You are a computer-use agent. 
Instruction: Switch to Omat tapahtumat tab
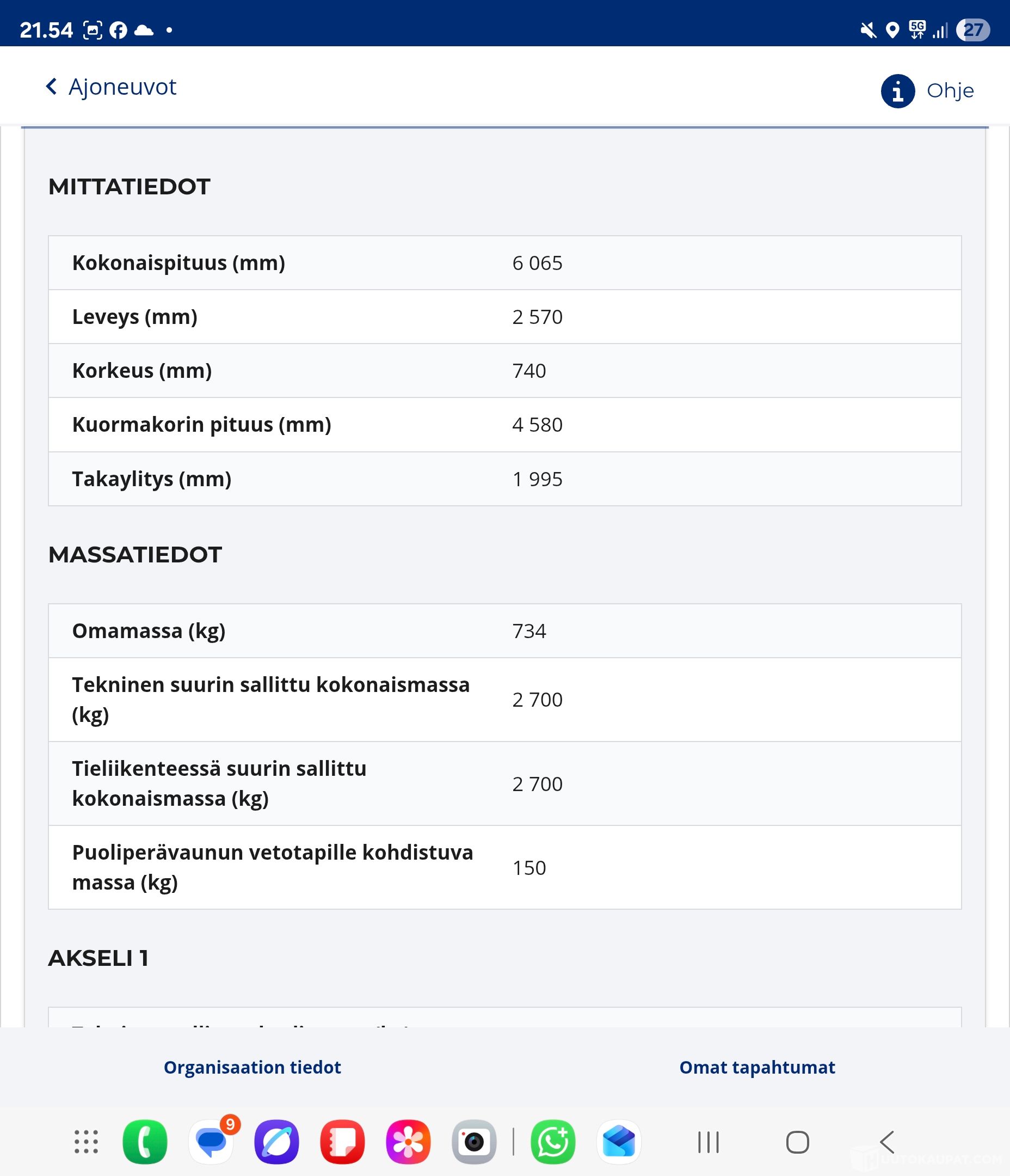point(757,1067)
